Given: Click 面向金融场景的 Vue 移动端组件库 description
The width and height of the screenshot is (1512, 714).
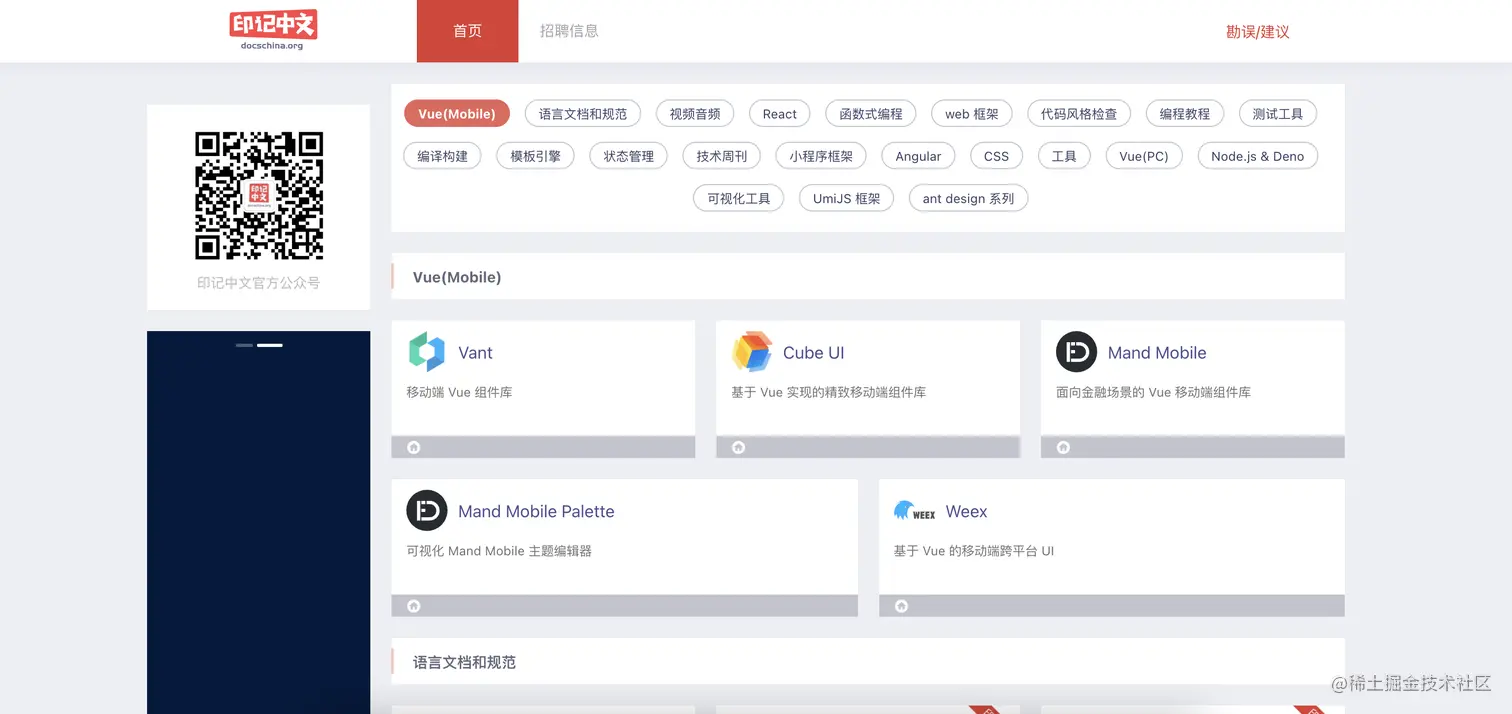Looking at the screenshot, I should tap(1153, 392).
